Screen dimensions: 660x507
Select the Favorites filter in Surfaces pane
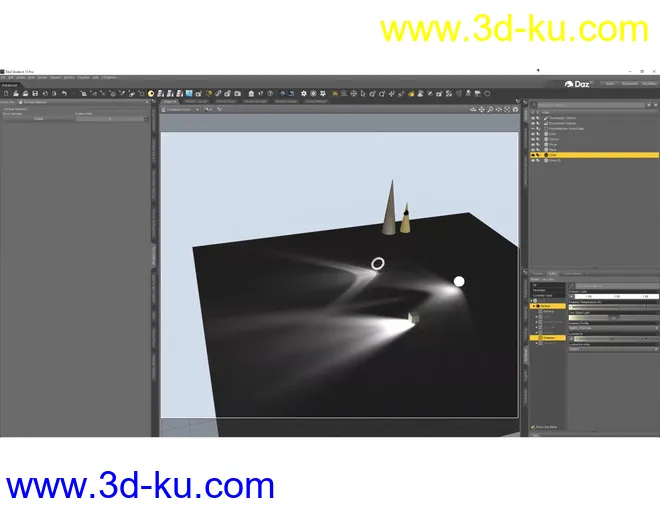[x=540, y=291]
